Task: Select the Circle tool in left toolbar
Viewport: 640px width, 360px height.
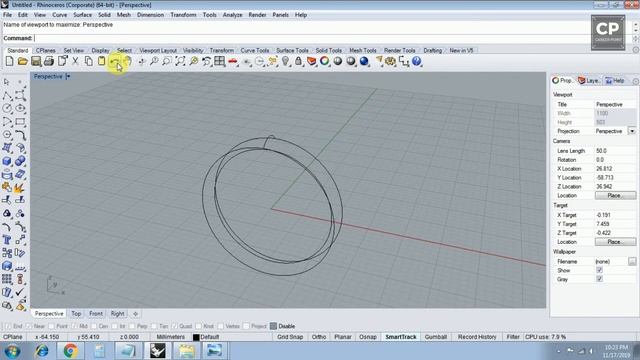Action: (7, 109)
